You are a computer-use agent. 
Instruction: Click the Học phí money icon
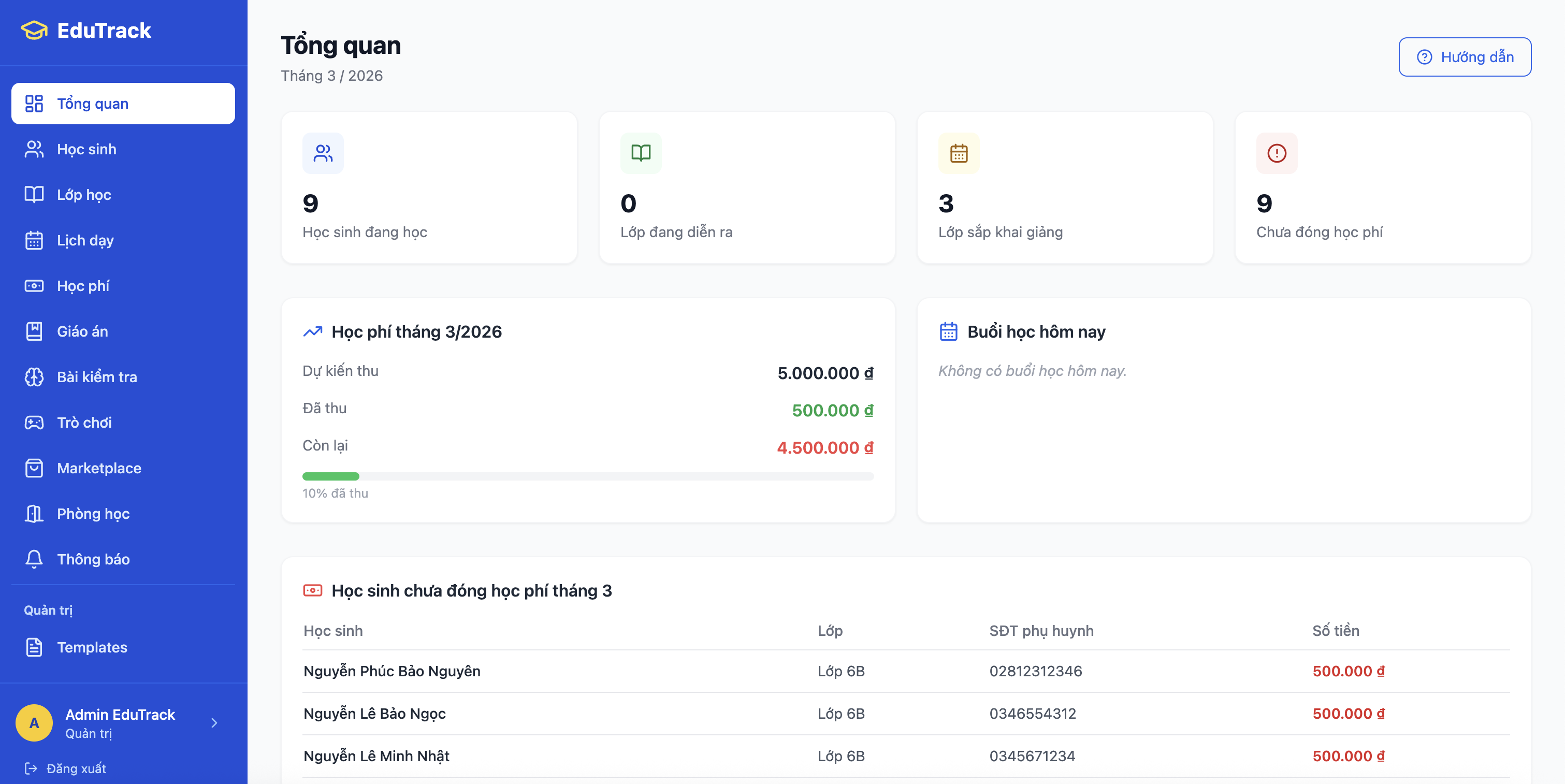(34, 285)
